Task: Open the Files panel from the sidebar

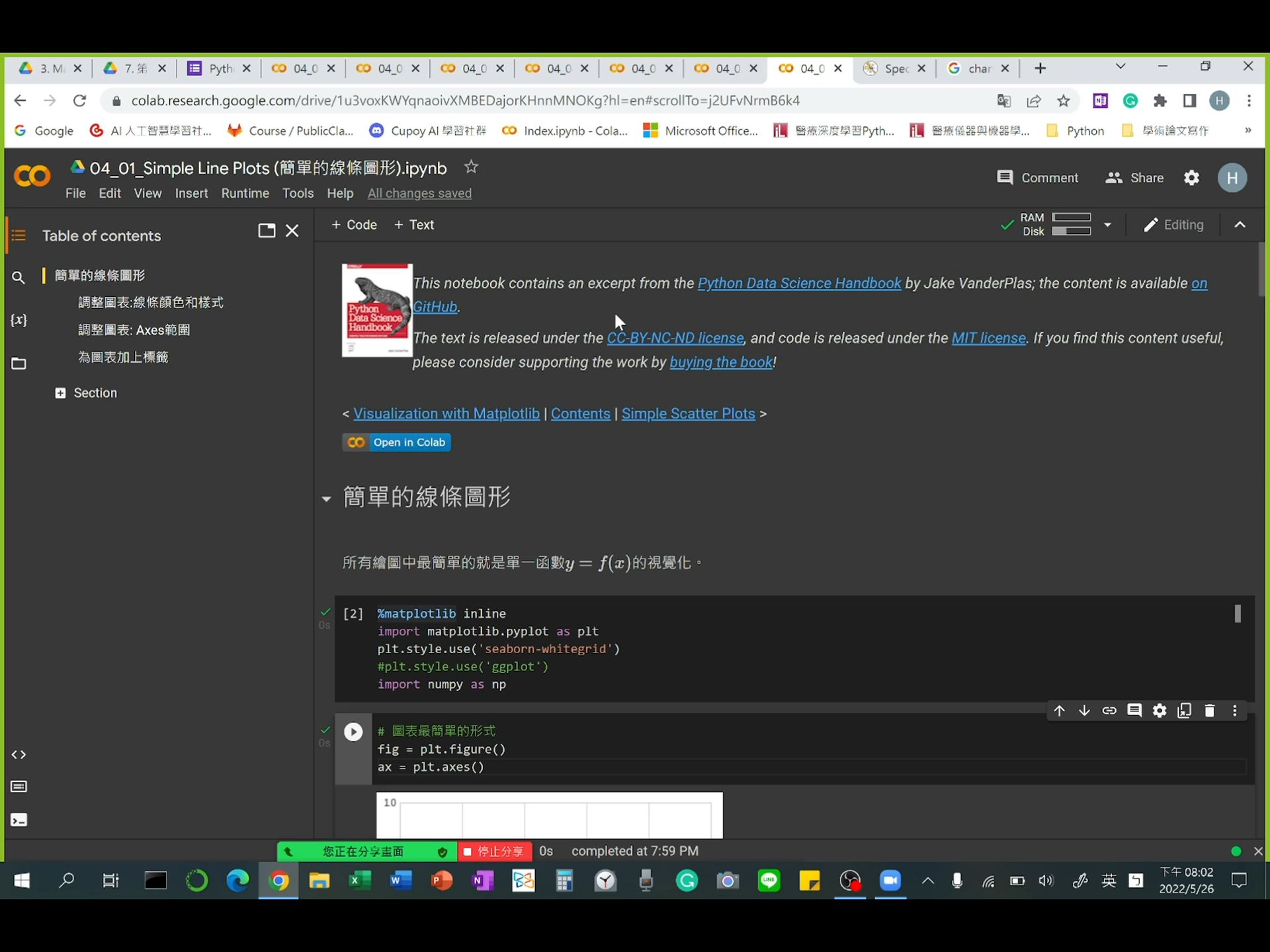Action: 19,363
